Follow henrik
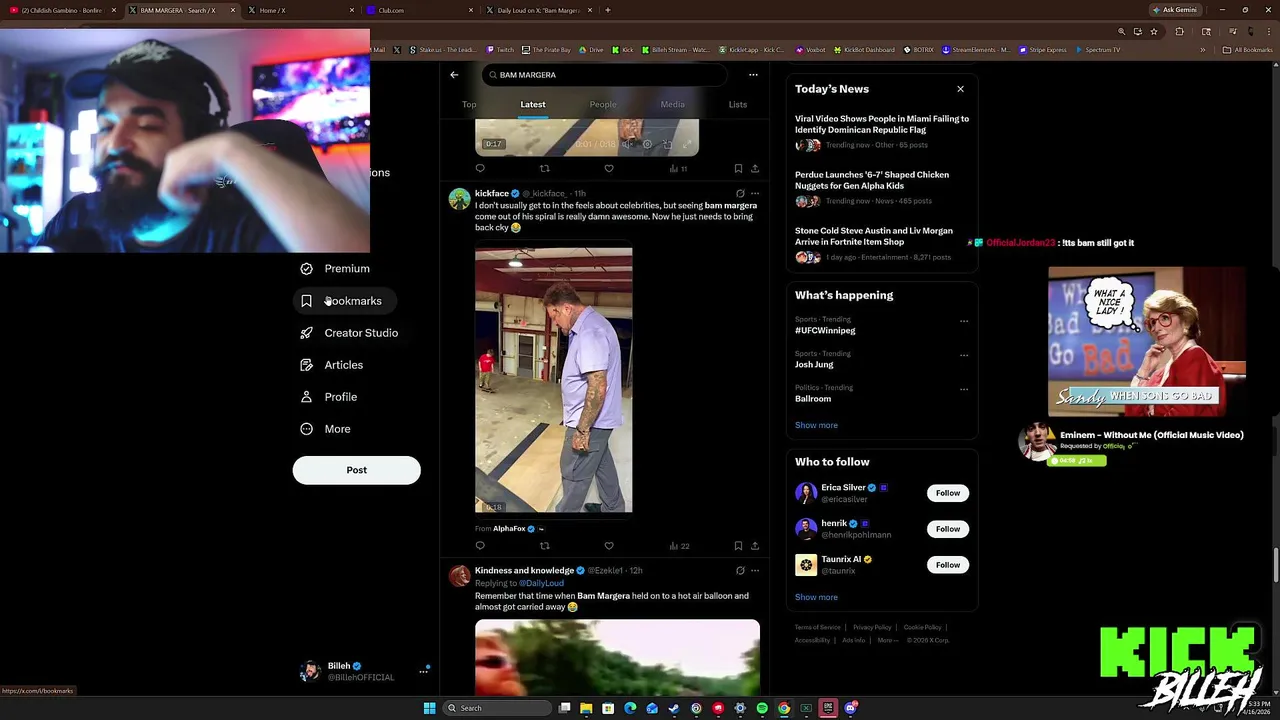Screen dimensions: 1280x720 click(948, 529)
